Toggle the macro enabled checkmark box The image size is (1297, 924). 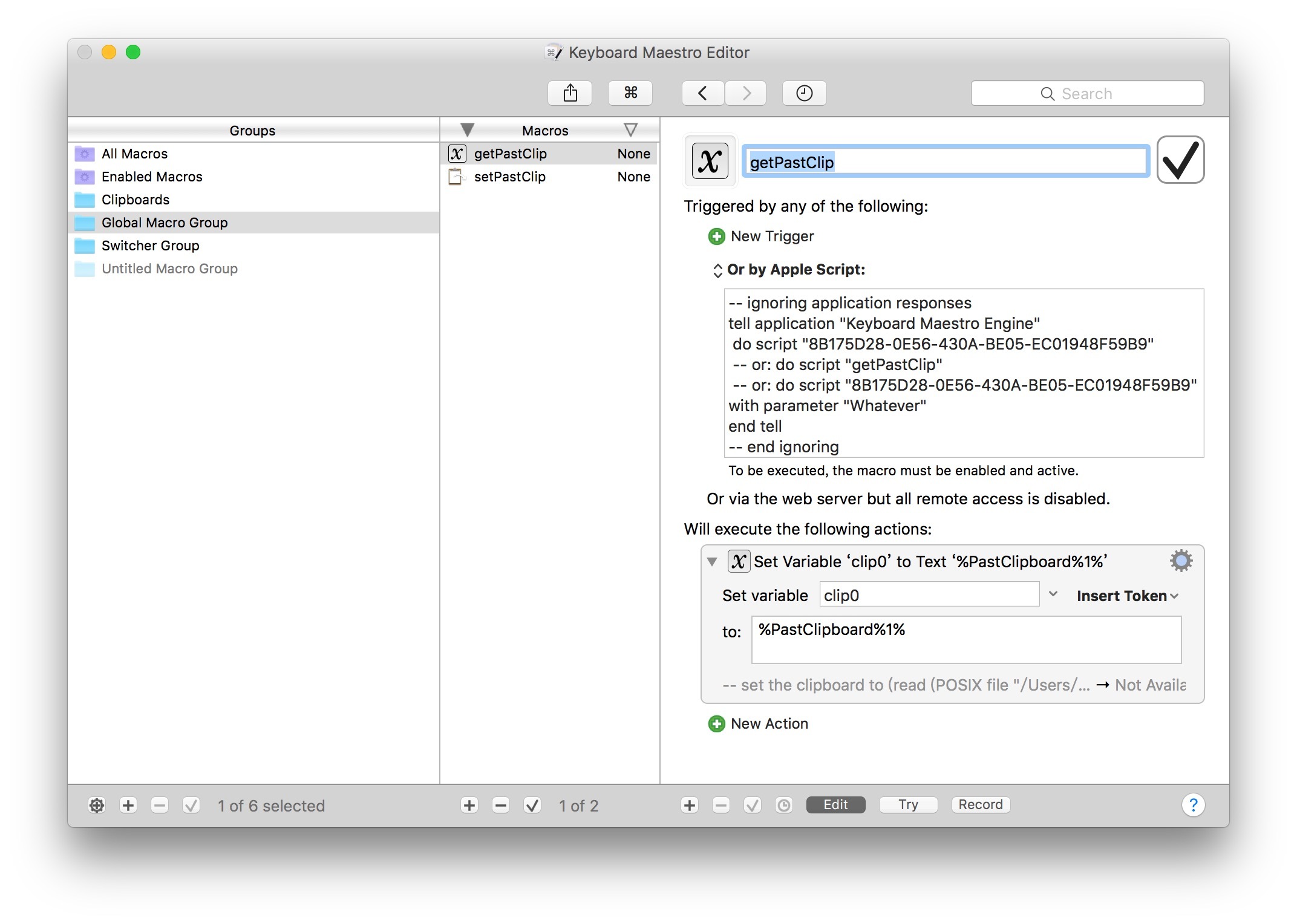pos(1180,160)
